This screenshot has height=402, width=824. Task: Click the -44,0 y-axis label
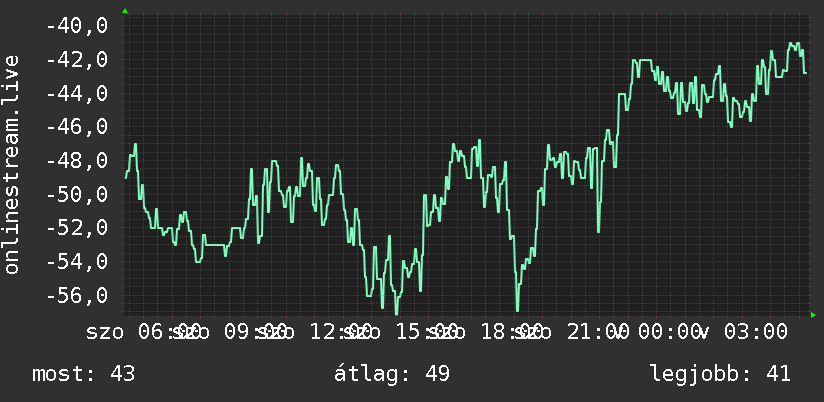pos(77,94)
